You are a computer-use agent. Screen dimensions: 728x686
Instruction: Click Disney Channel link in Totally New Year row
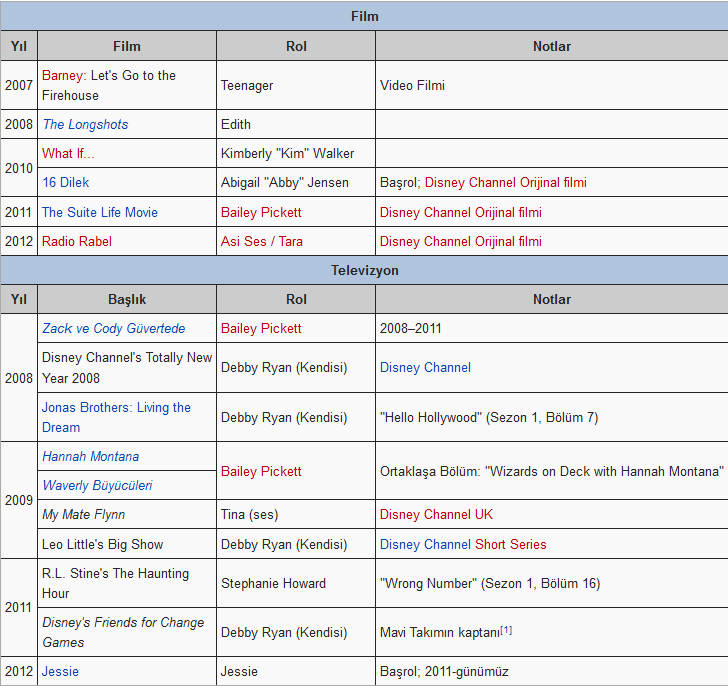425,368
